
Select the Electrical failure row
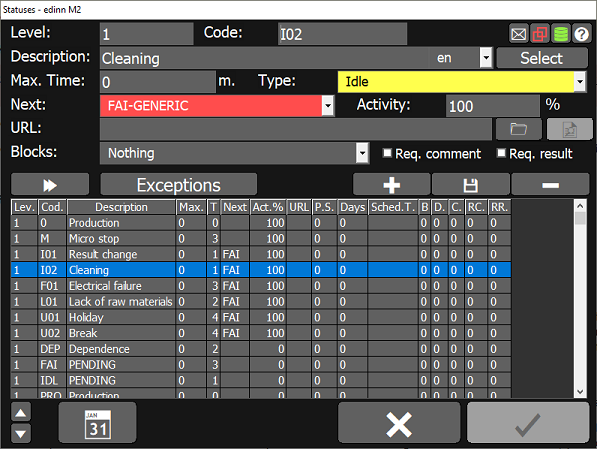pyautogui.click(x=261, y=286)
